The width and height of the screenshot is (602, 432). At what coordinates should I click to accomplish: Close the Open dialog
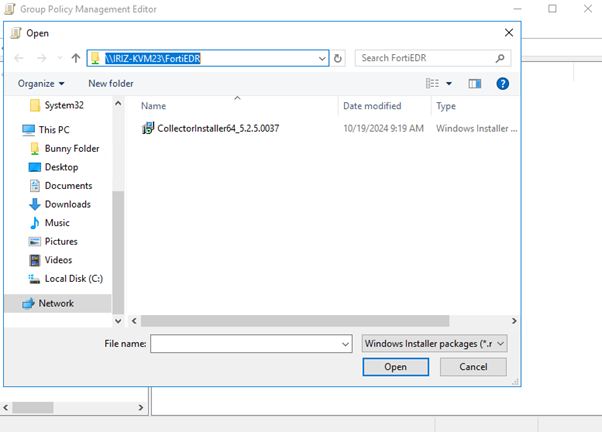[x=509, y=33]
